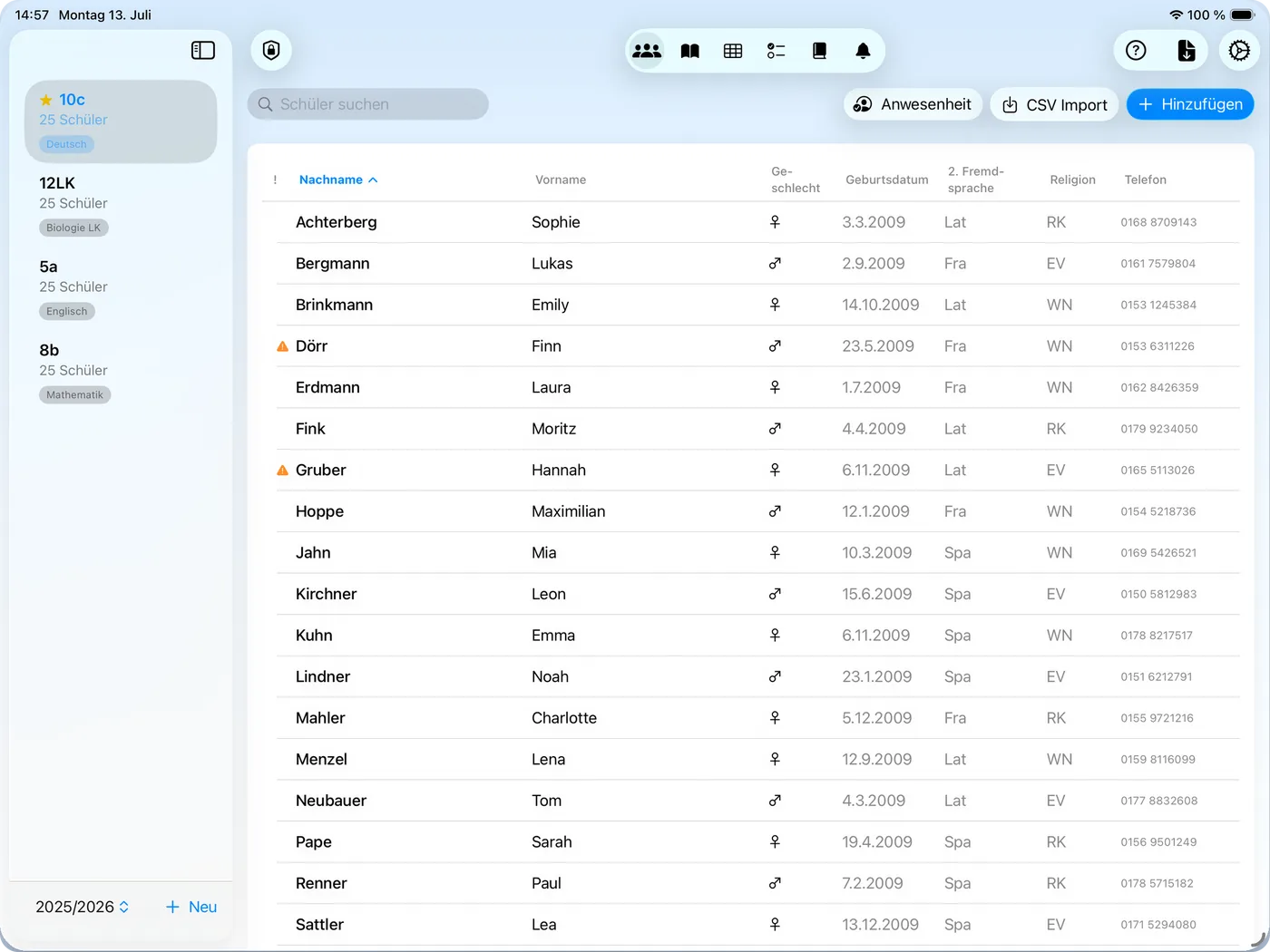Click the male symbol in Kirchner row
Viewport: 1270px width, 952px height.
(x=775, y=594)
